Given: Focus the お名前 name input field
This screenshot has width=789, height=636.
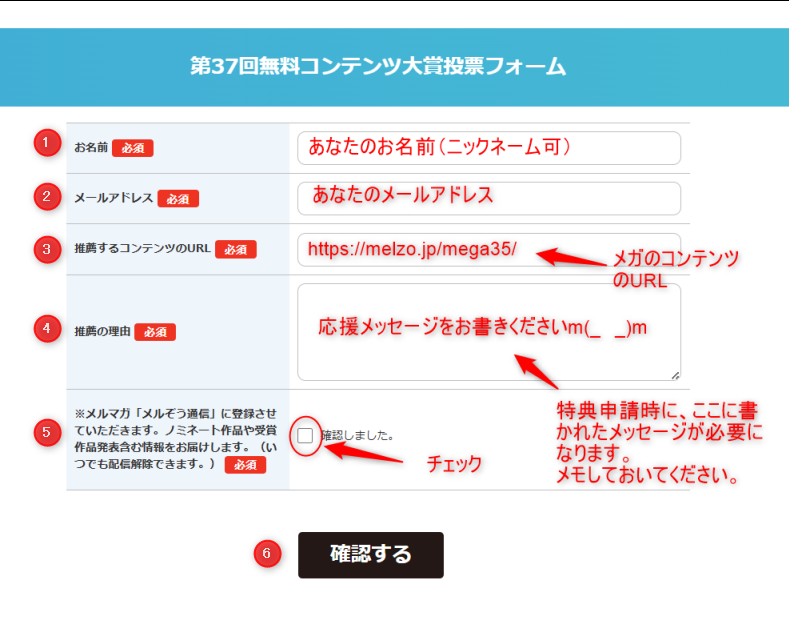Looking at the screenshot, I should (488, 147).
